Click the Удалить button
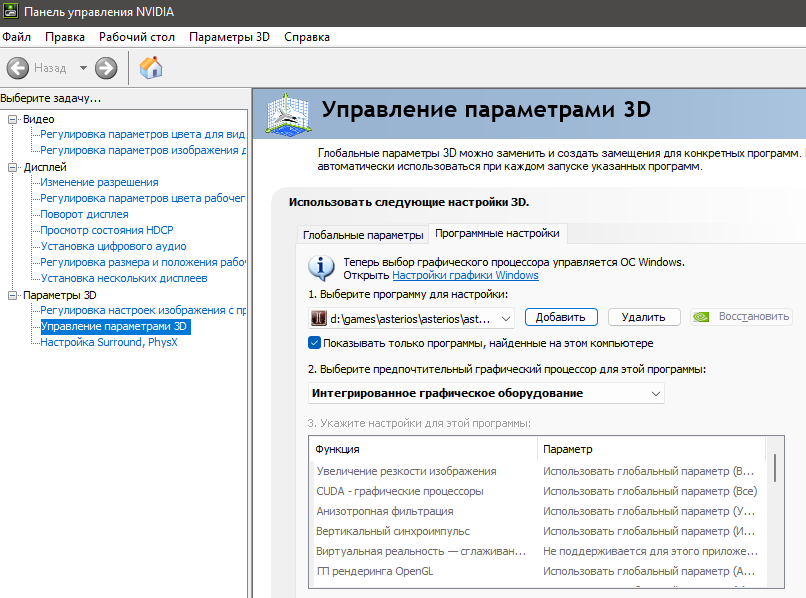 644,317
